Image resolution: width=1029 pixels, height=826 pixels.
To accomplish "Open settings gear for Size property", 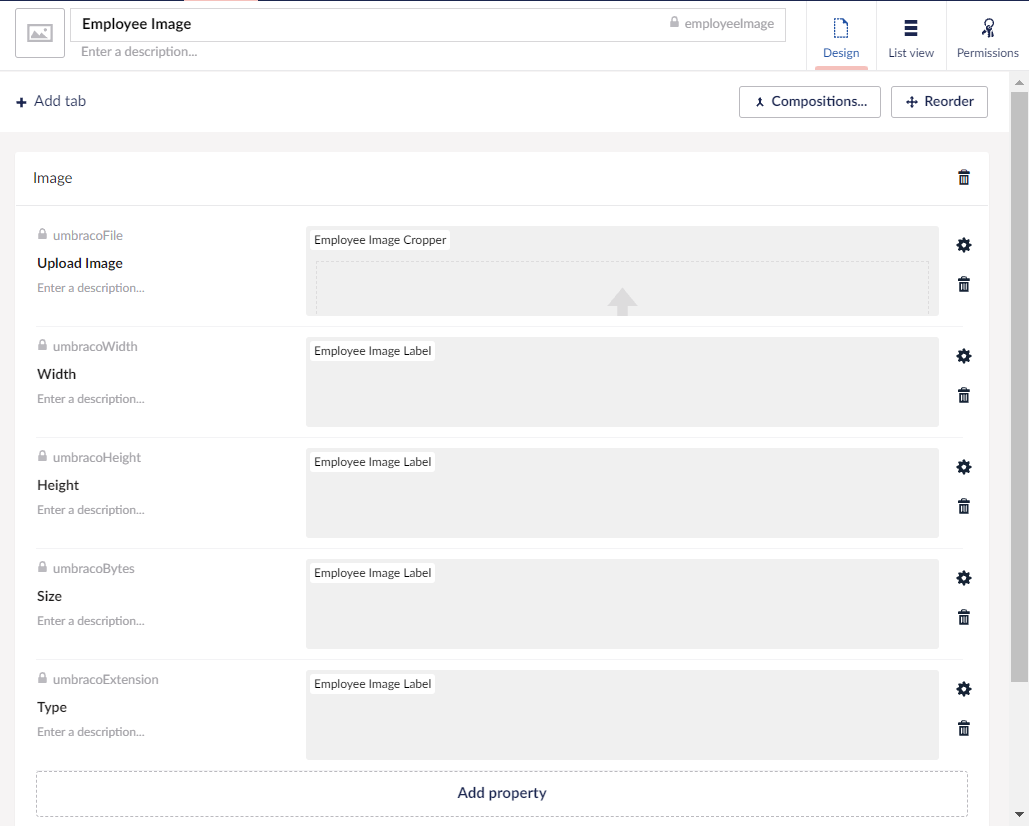I will point(963,578).
